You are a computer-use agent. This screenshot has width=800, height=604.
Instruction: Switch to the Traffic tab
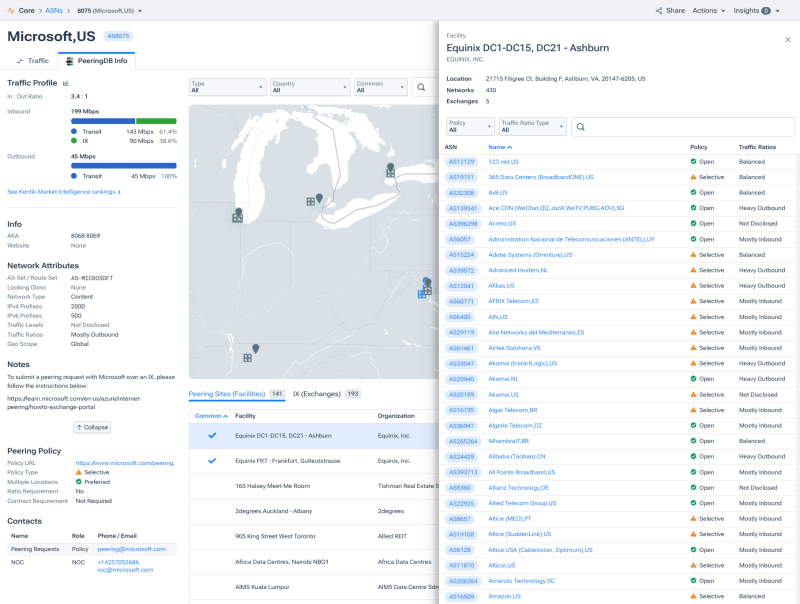pos(33,61)
